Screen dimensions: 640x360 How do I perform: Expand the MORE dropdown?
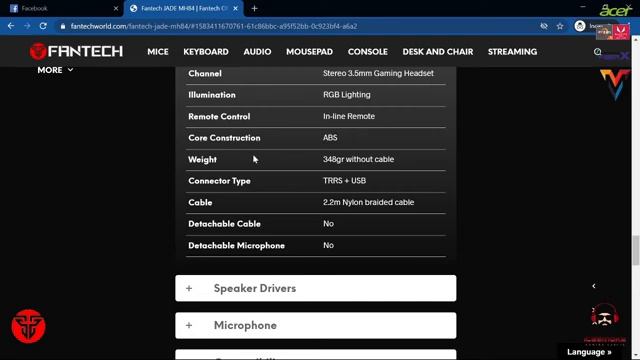(x=55, y=70)
